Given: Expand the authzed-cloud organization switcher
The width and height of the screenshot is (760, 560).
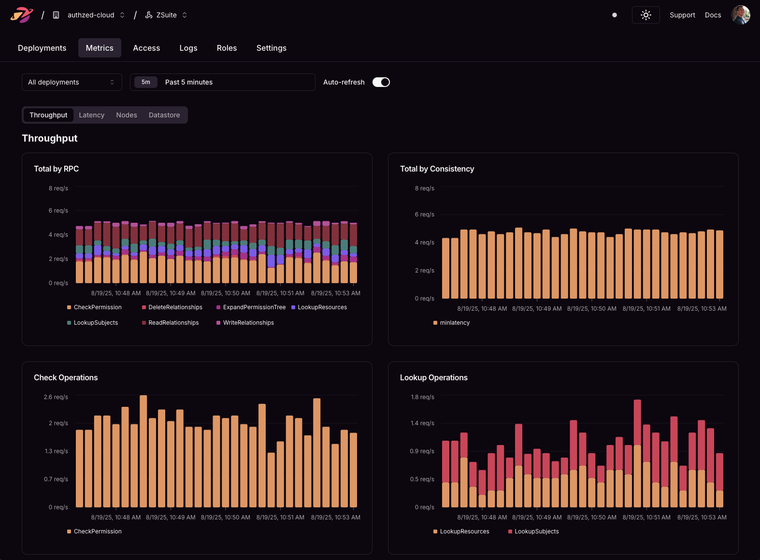Looking at the screenshot, I should click(122, 15).
